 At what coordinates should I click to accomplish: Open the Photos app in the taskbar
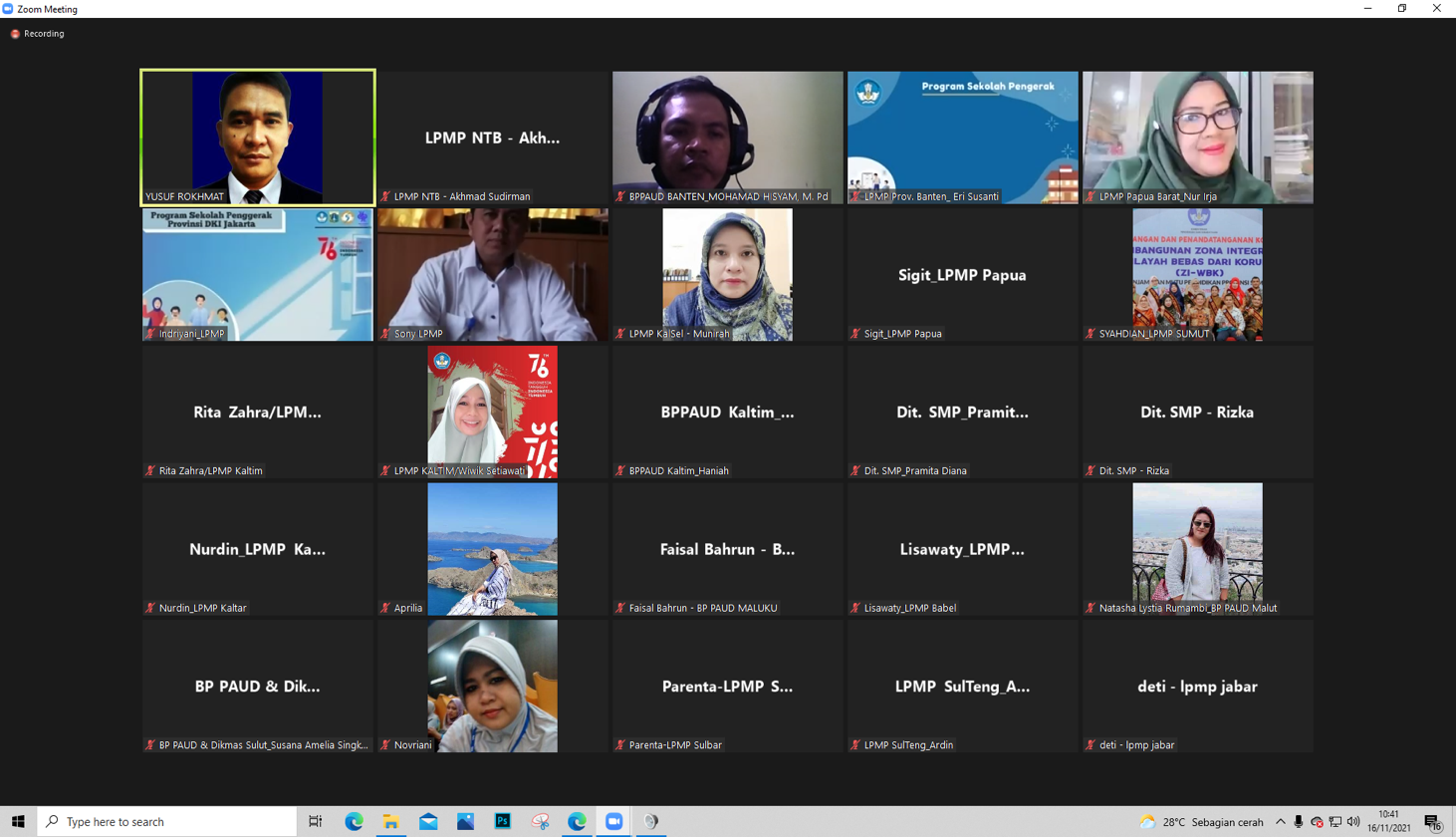(x=465, y=821)
